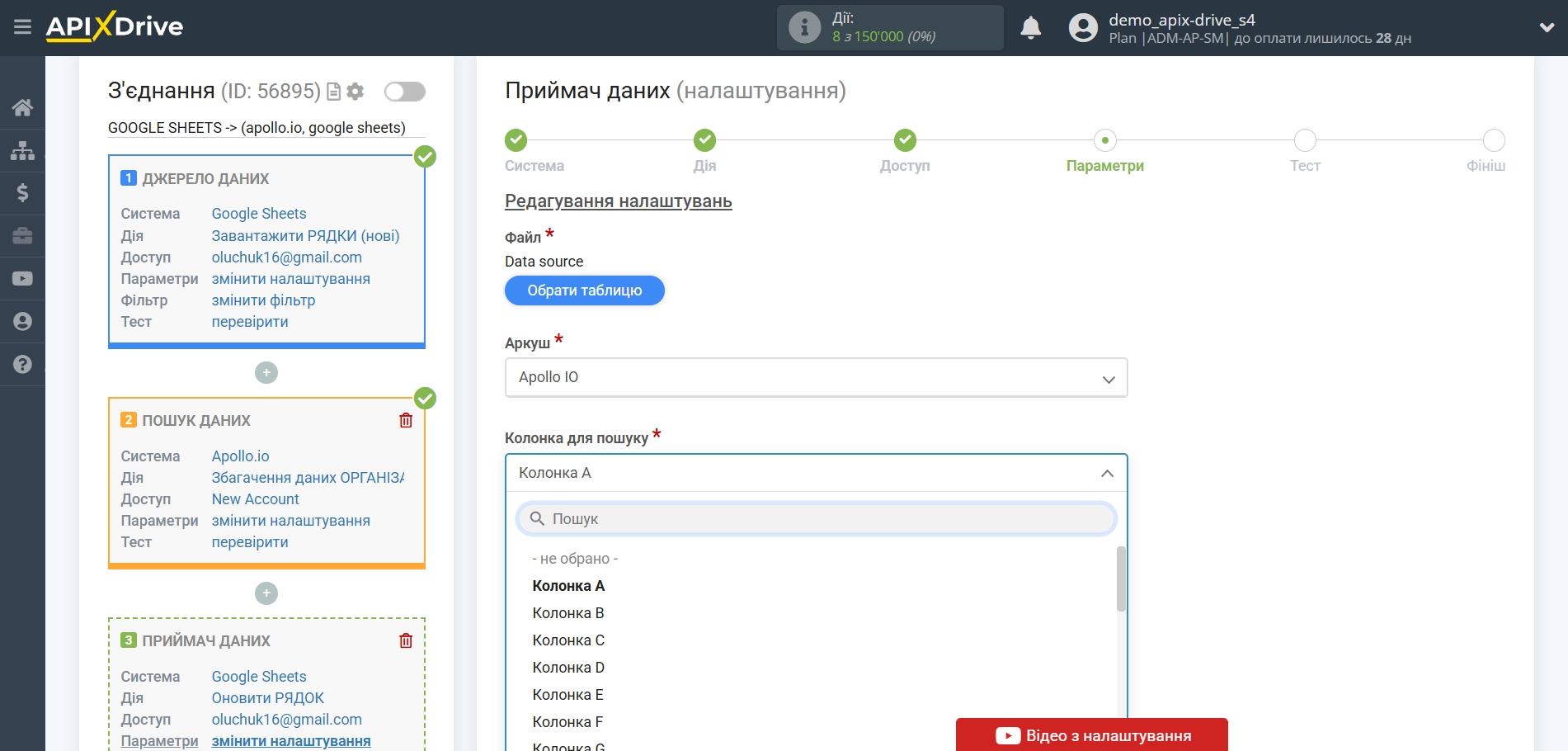The height and width of the screenshot is (751, 1568).
Task: Open the Help question mark icon
Action: tap(22, 364)
